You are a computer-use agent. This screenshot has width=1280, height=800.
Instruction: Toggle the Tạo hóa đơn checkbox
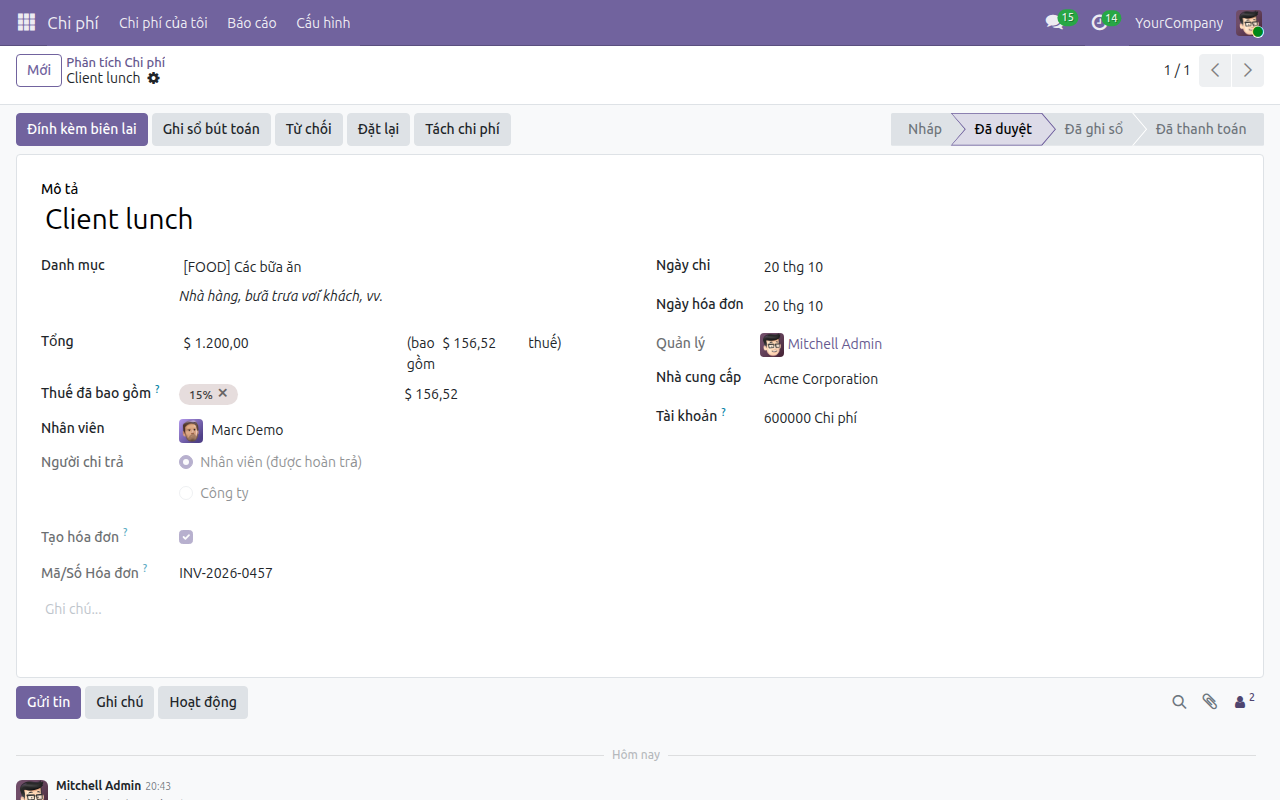point(186,537)
